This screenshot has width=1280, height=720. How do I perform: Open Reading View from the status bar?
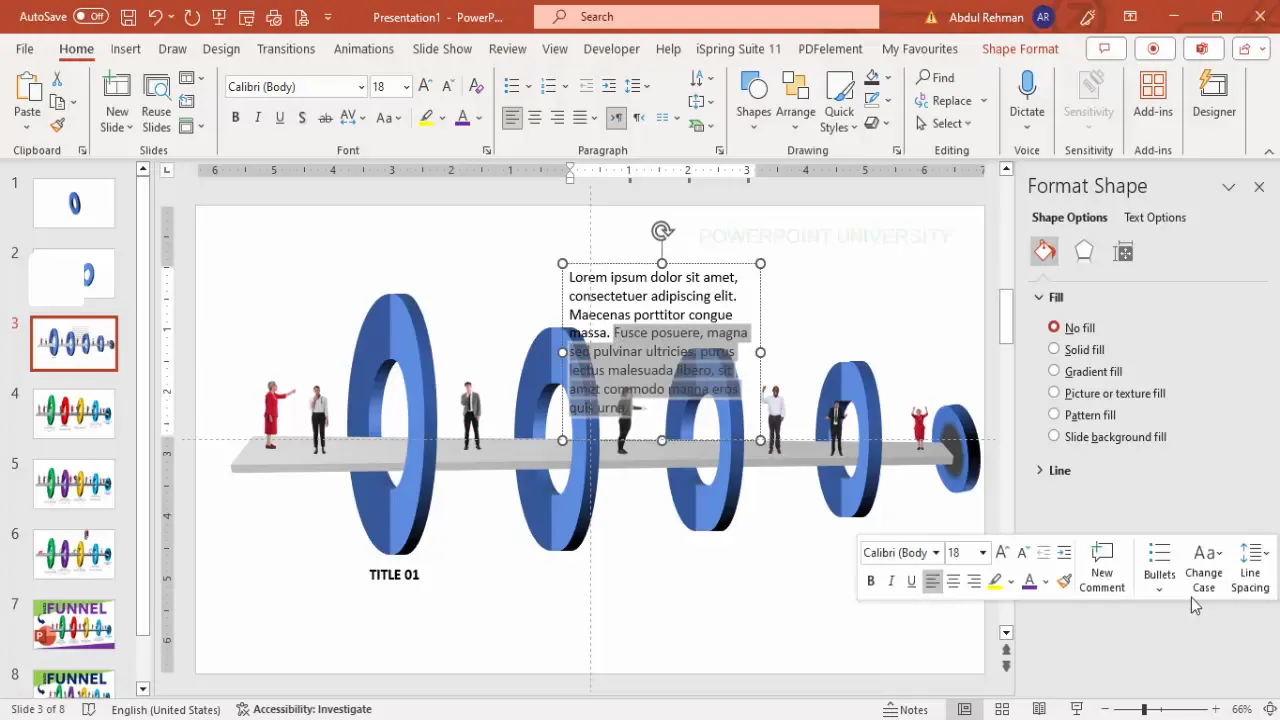[x=1039, y=709]
